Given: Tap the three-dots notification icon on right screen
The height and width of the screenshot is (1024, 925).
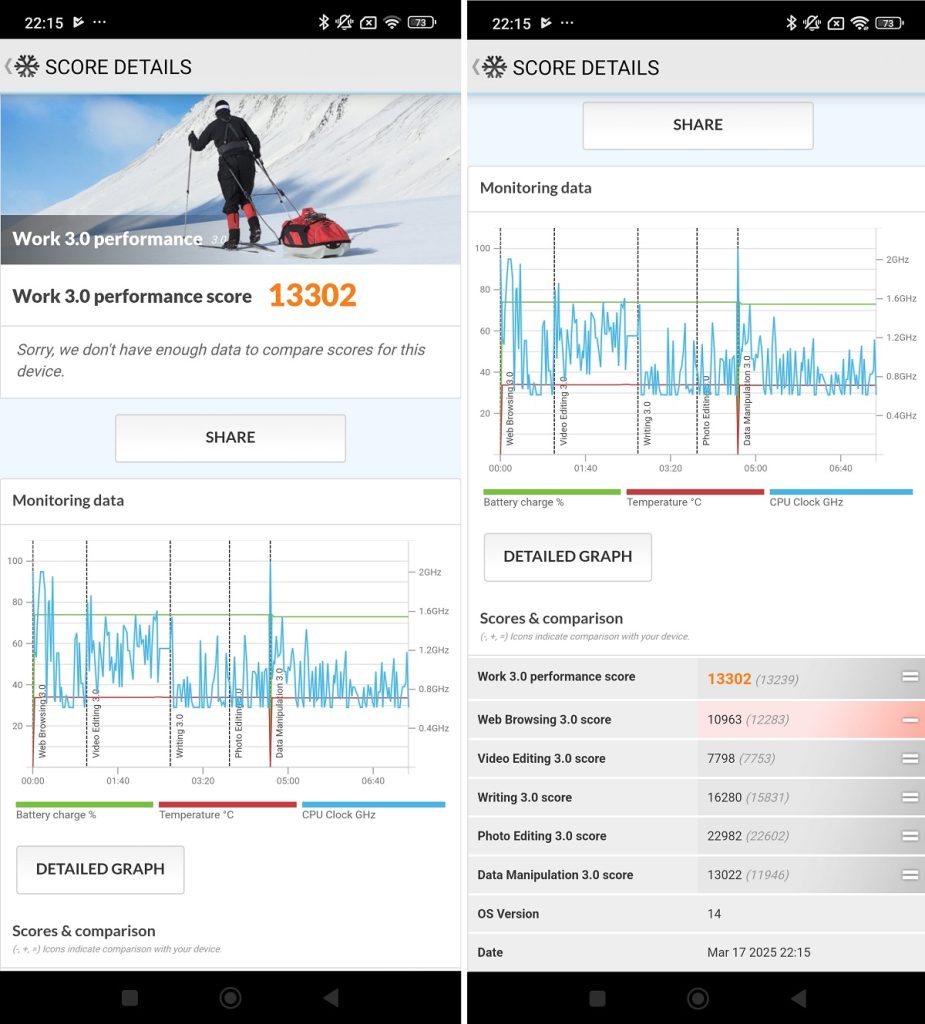Looking at the screenshot, I should [x=567, y=23].
